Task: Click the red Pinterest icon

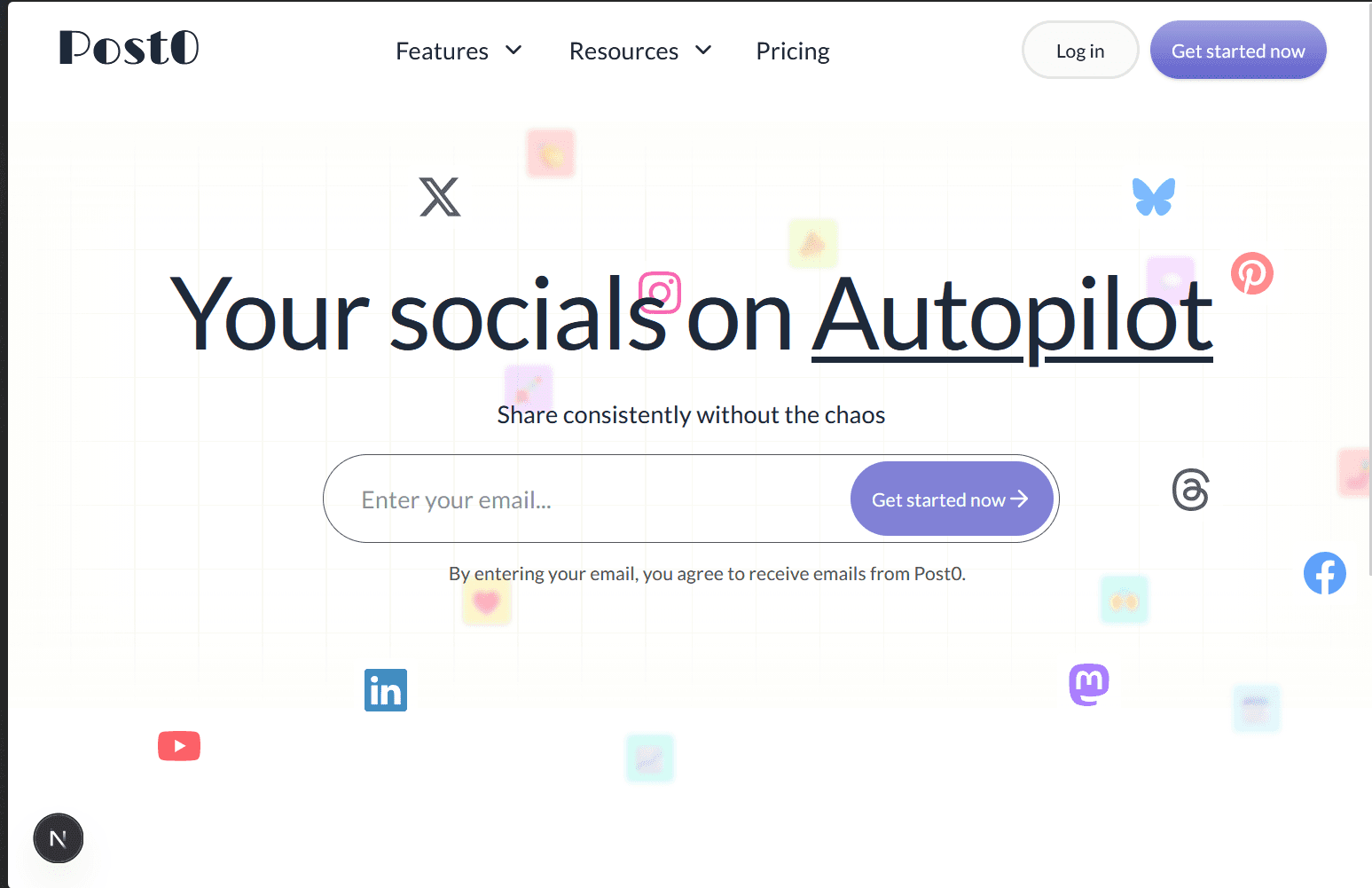Action: point(1251,273)
